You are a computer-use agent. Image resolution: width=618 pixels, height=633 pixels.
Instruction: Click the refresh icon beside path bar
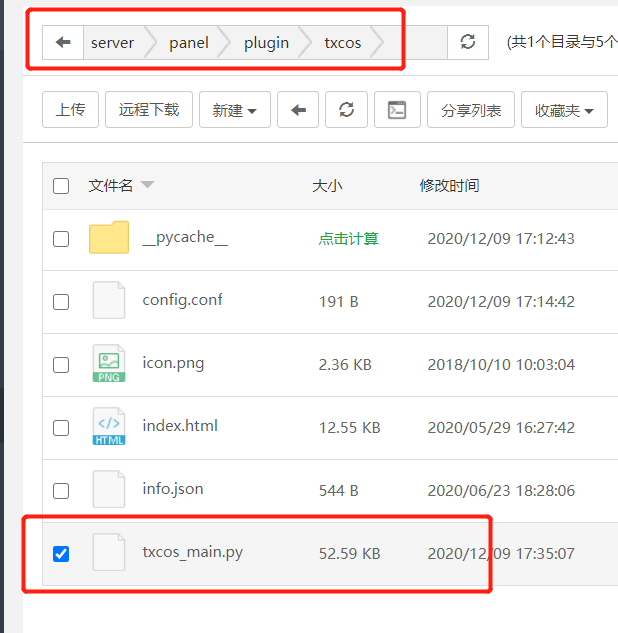tap(467, 43)
